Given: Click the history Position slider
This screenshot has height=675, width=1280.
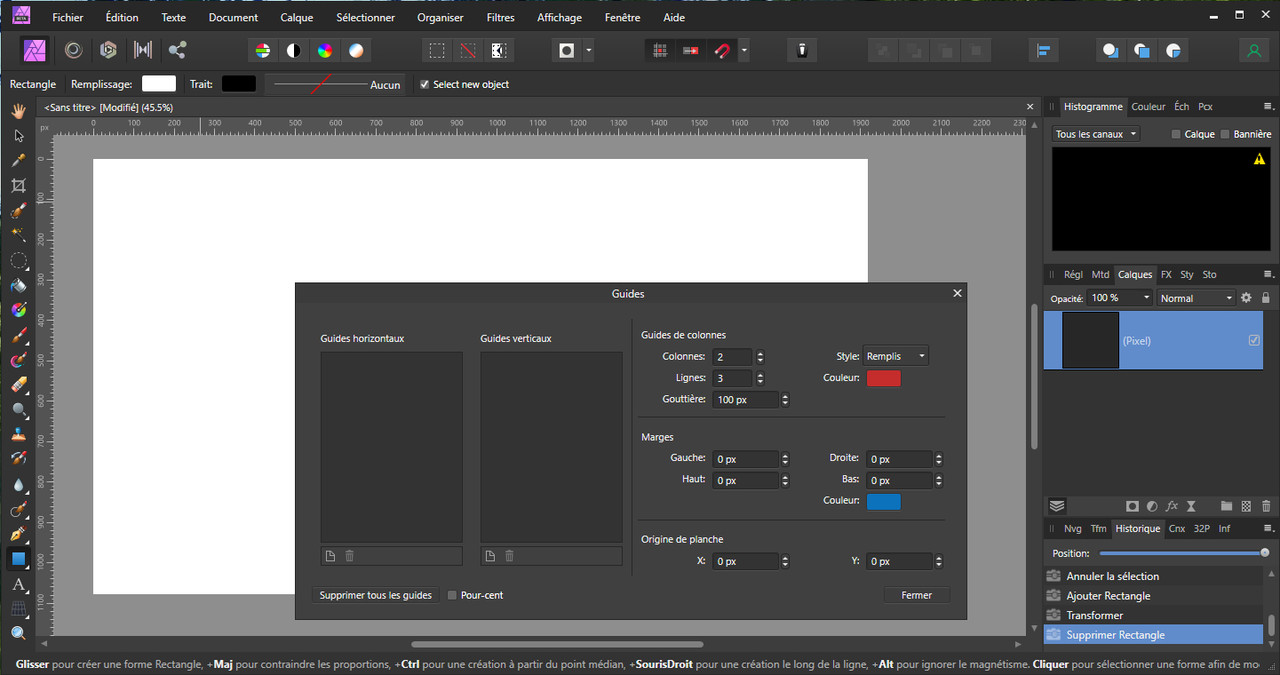Looking at the screenshot, I should [x=1184, y=553].
